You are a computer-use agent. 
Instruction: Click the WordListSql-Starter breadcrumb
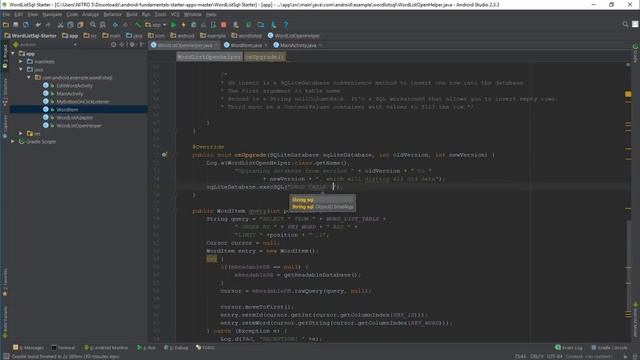click(x=30, y=36)
